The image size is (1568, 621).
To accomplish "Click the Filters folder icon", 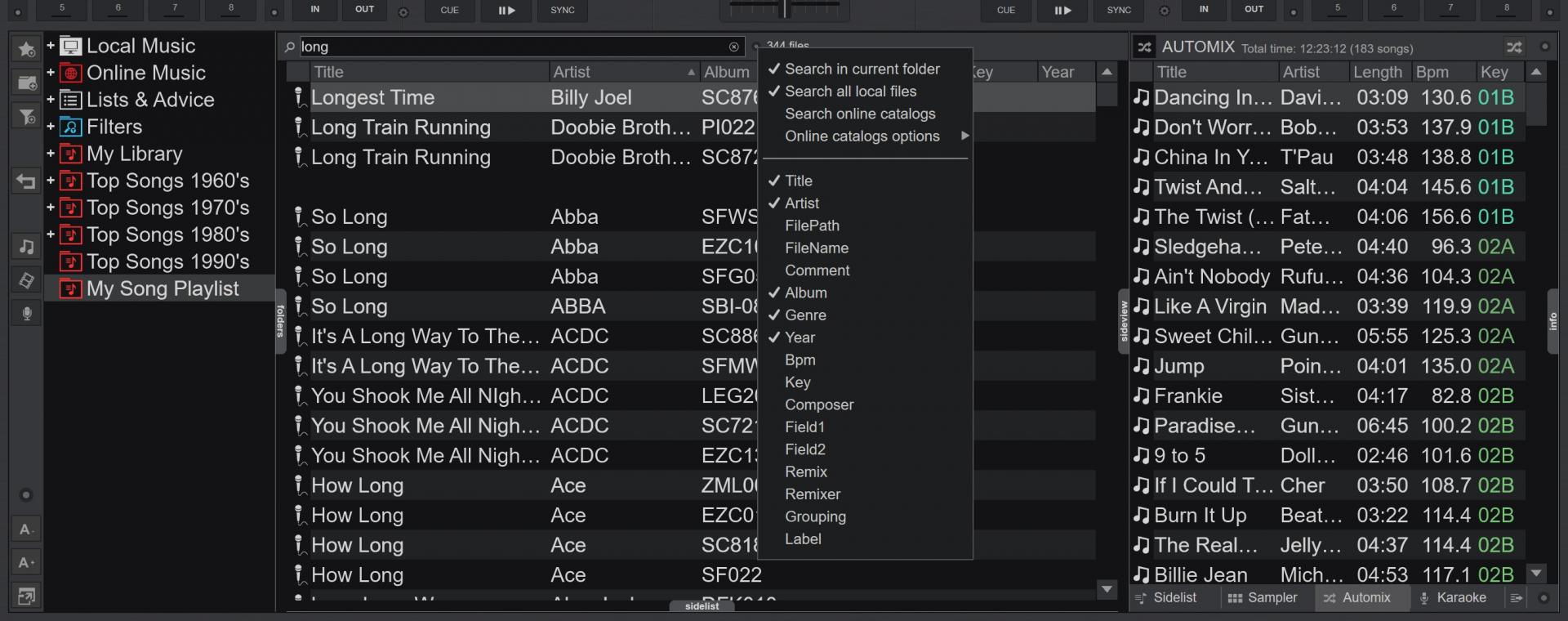I will (x=71, y=127).
